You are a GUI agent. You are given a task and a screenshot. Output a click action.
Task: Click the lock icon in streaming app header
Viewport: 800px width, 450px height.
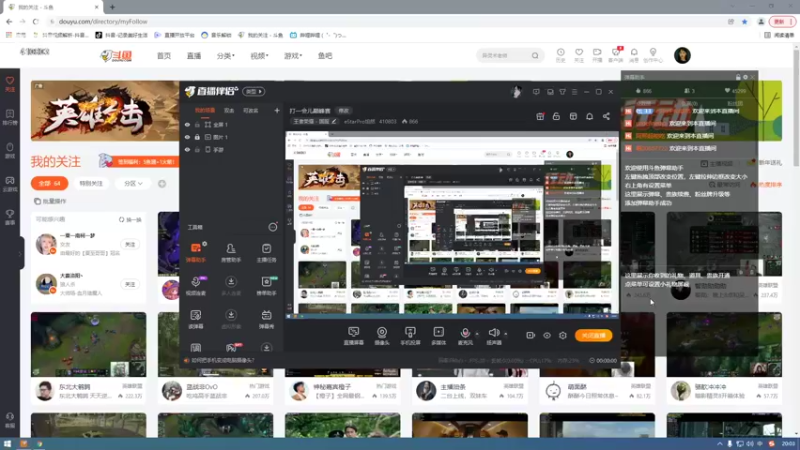click(556, 116)
